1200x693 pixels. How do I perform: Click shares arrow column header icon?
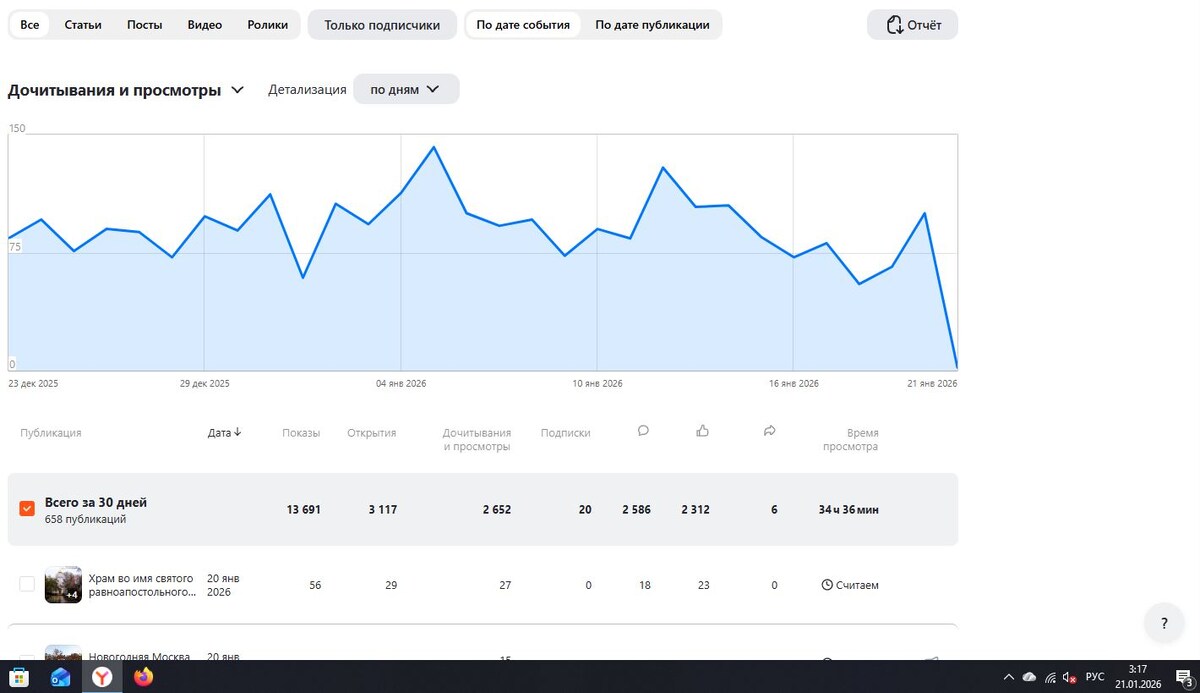coord(770,431)
